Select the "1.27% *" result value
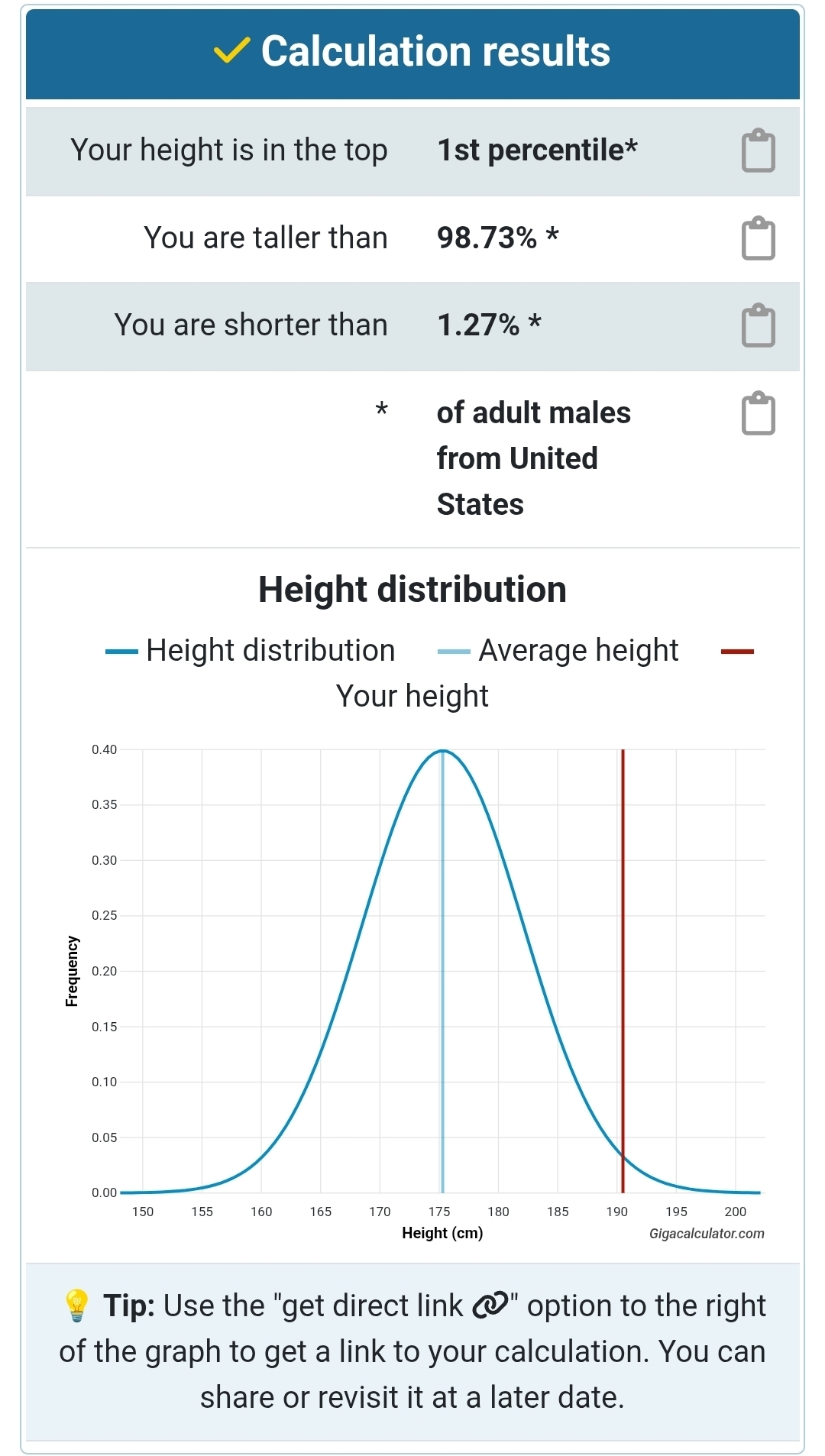Image resolution: width=825 pixels, height=1456 pixels. [x=489, y=325]
